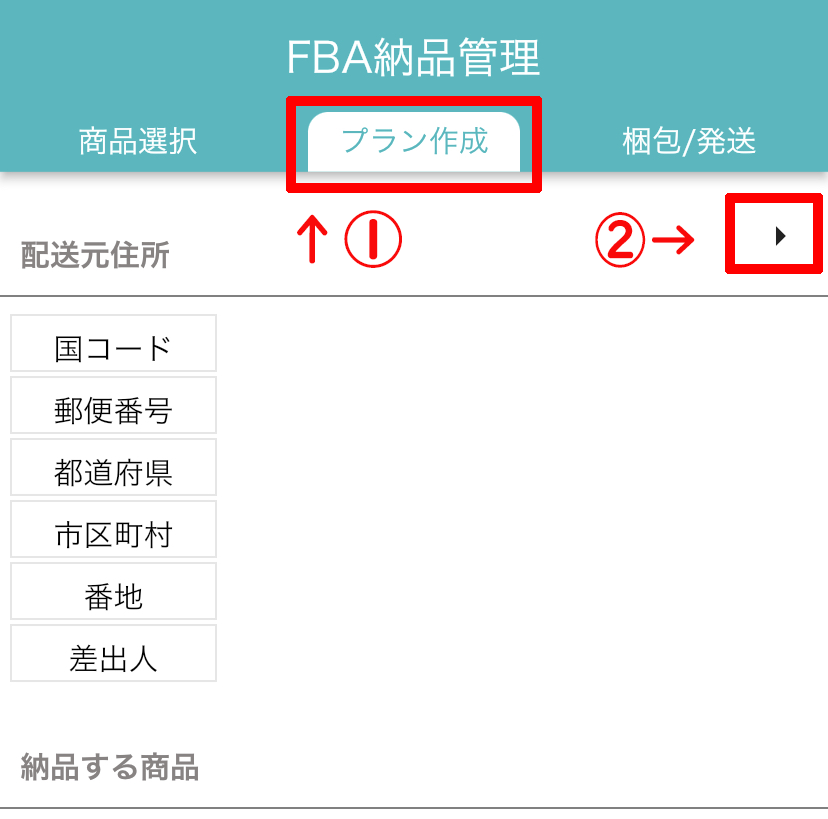Click the empty area right of 都道府県
This screenshot has width=828, height=819.
click(520, 473)
